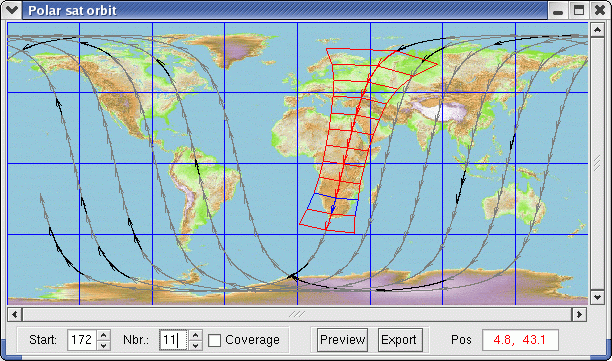
Task: Click the horizontal scrollbar thumb
Action: 297,314
